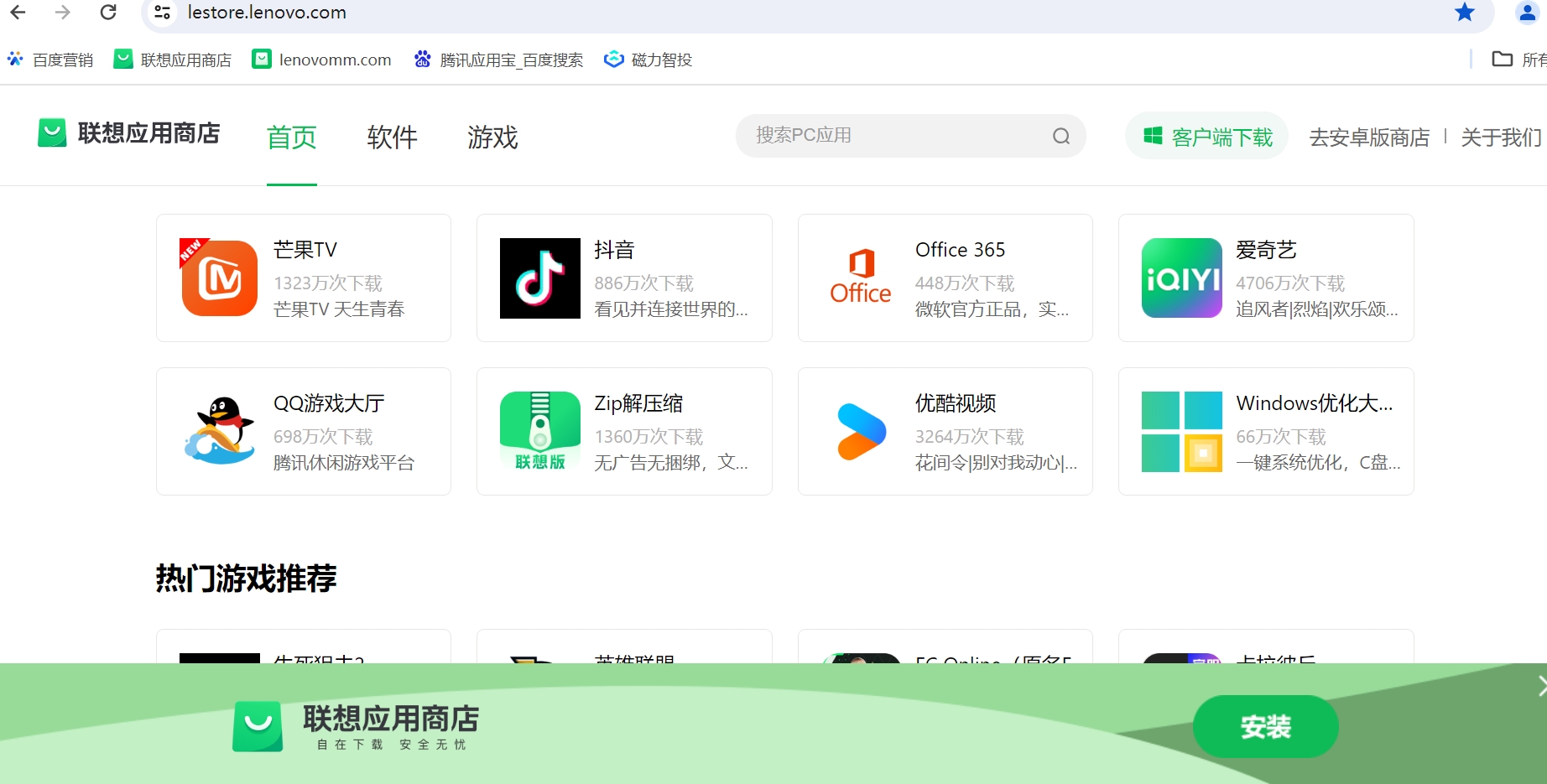1547x784 pixels.
Task: Open the Zip解压缩 title text
Action: click(638, 403)
